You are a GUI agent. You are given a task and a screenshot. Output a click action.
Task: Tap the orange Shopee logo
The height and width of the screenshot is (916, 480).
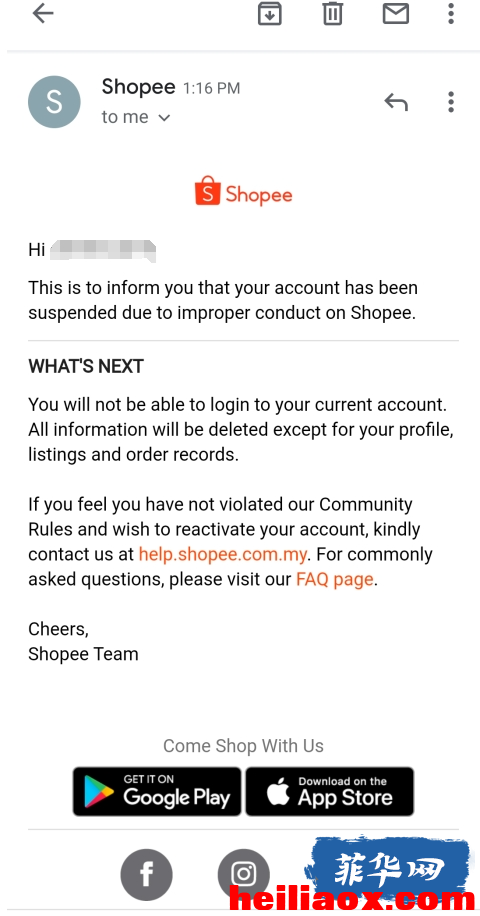click(243, 192)
